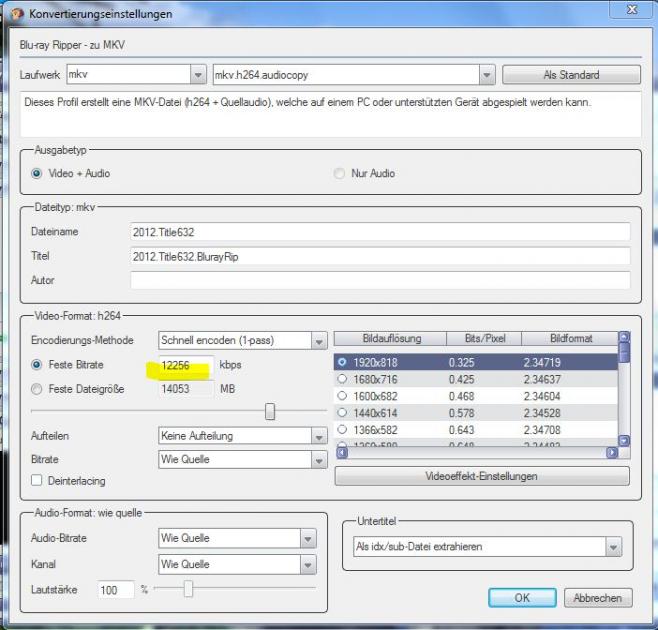Select Video + Audio output type

[x=37, y=173]
